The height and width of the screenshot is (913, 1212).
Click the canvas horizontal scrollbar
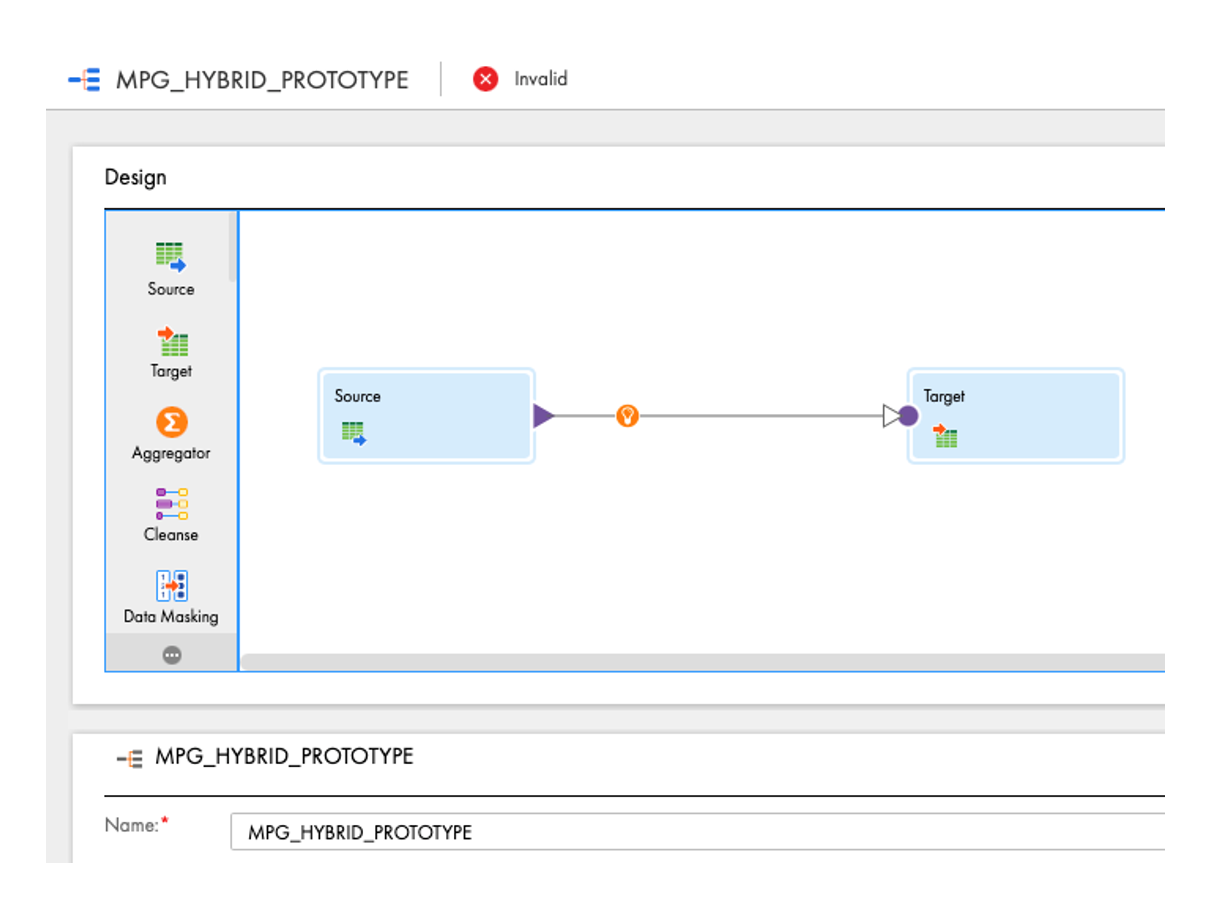(702, 662)
